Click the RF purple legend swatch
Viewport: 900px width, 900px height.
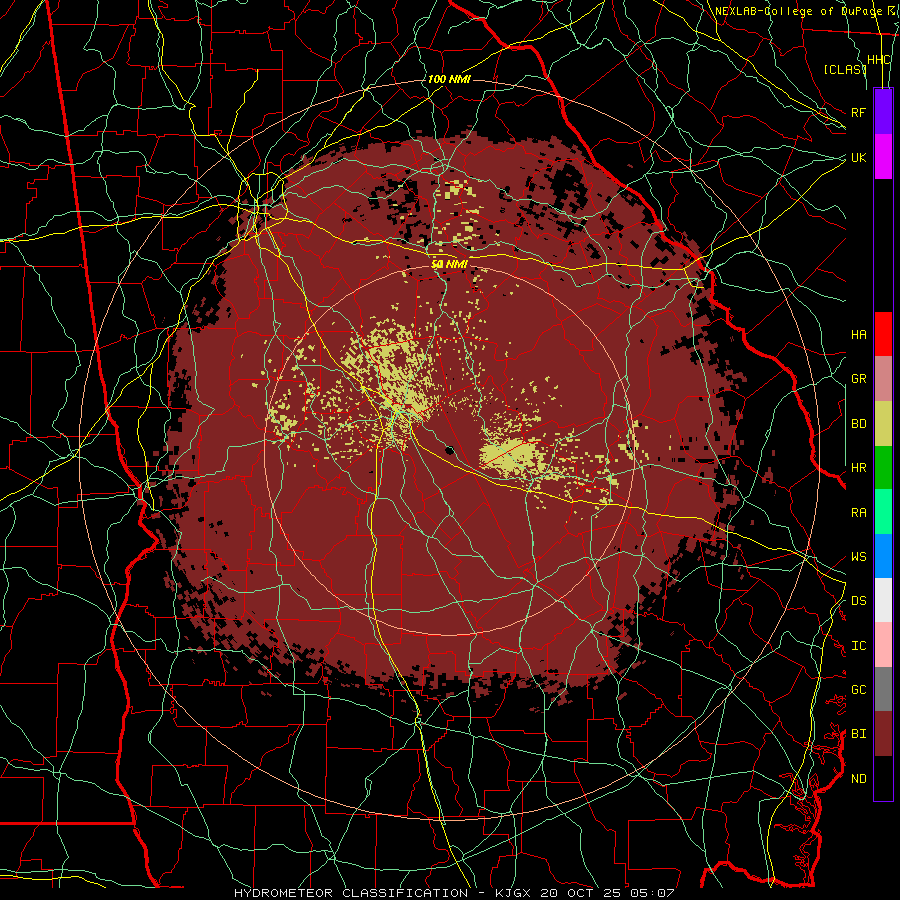coord(883,112)
